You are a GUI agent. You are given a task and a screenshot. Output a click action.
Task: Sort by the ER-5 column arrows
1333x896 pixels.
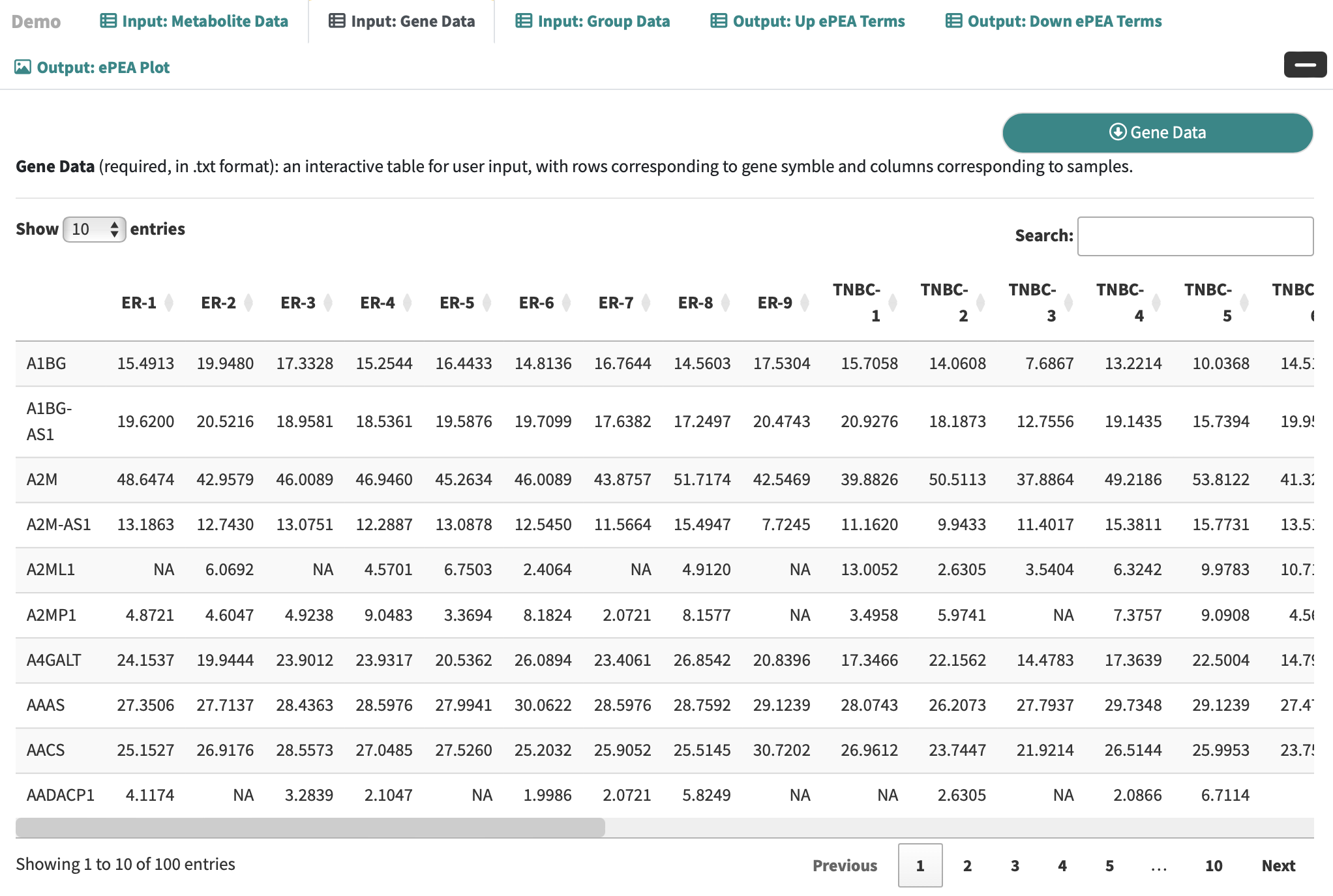487,303
